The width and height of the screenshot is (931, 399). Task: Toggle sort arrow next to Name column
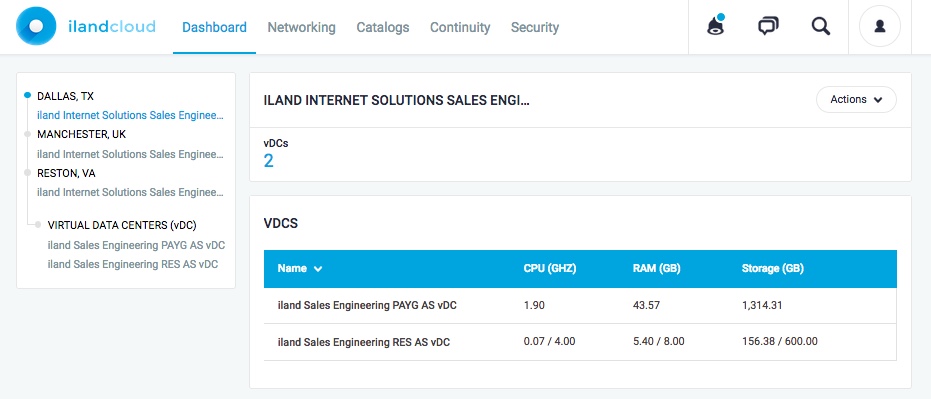coord(318,269)
